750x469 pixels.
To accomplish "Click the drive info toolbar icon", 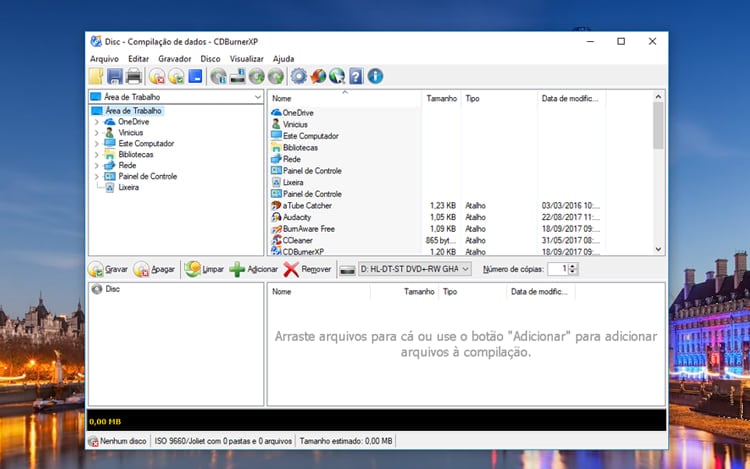I will pyautogui.click(x=238, y=76).
